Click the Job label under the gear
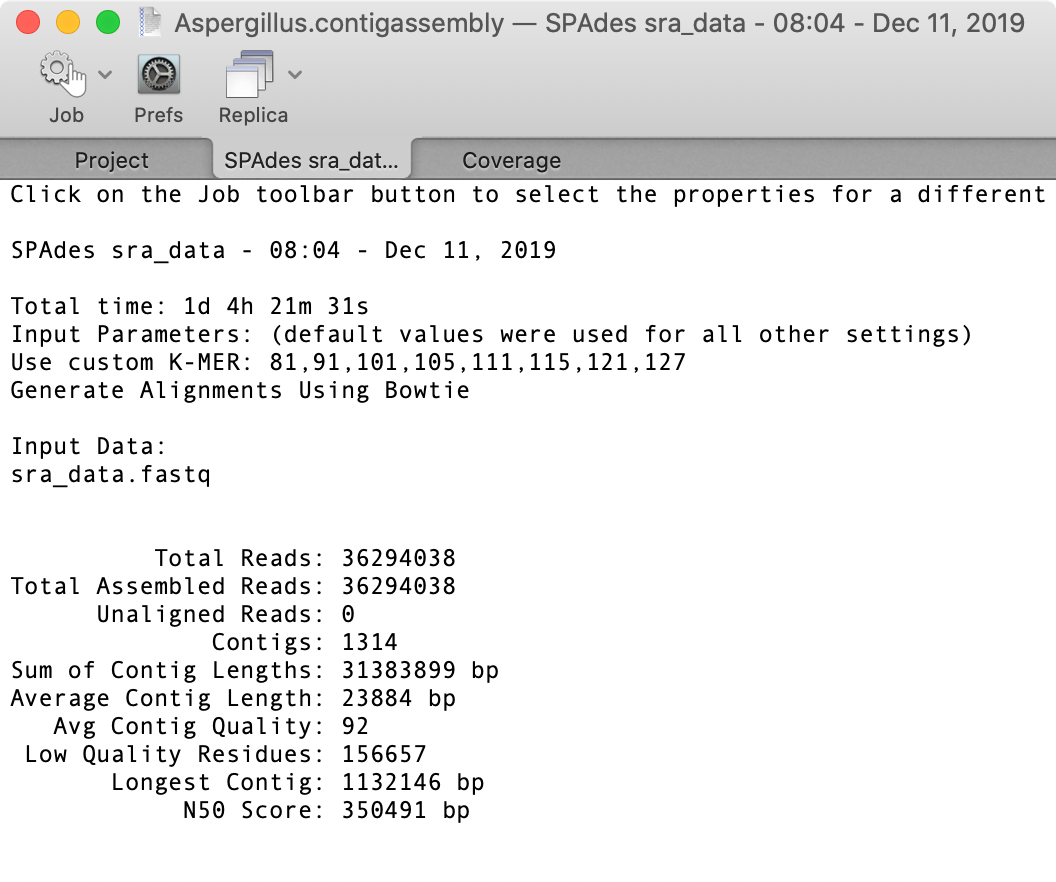 pyautogui.click(x=66, y=115)
